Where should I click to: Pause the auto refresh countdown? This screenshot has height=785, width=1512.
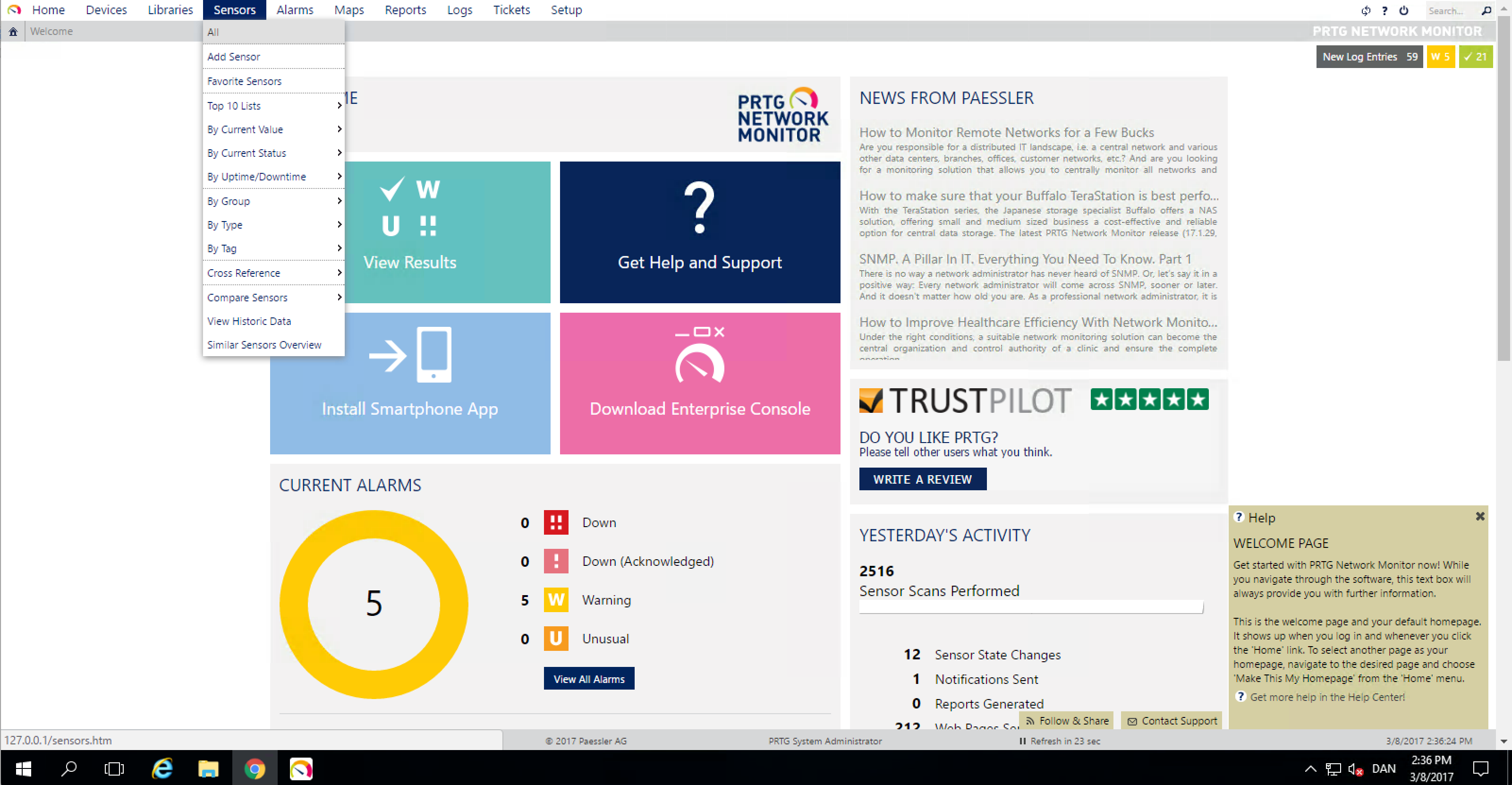[x=1022, y=741]
